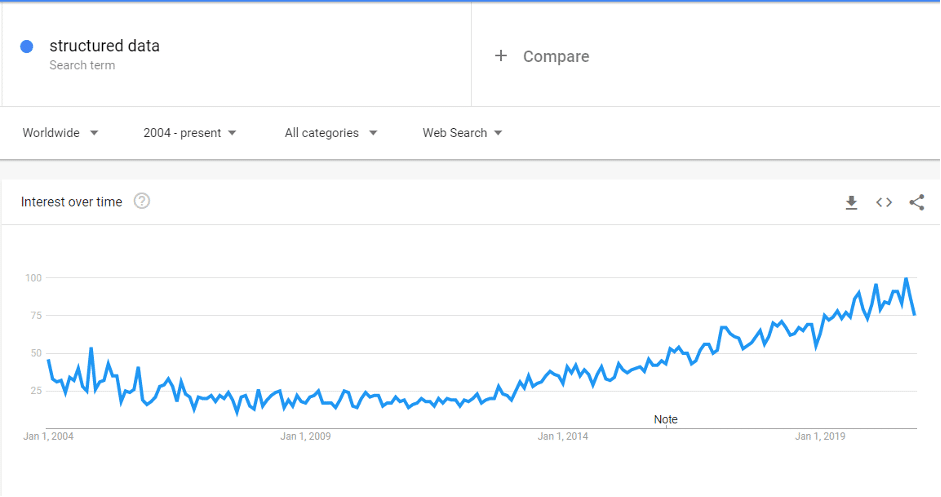Select the Jan 1, 2014 axis label
The image size is (941, 497).
coord(563,437)
